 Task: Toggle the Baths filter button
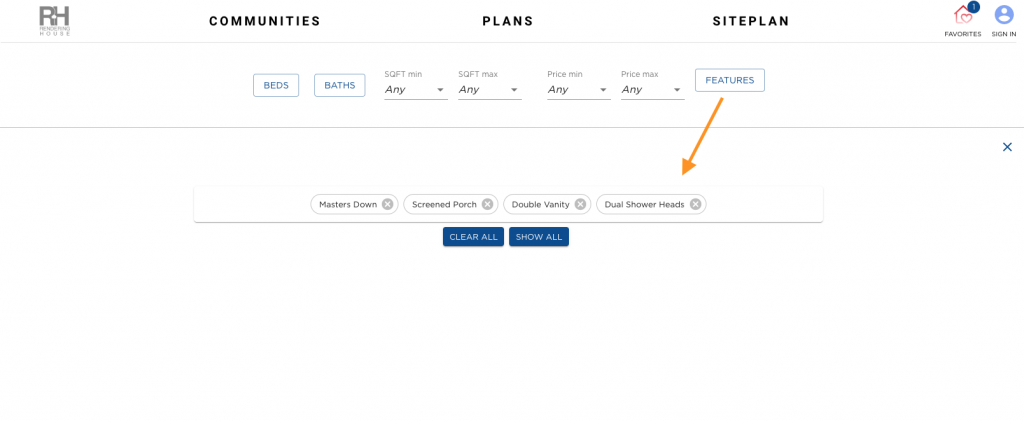pyautogui.click(x=339, y=85)
